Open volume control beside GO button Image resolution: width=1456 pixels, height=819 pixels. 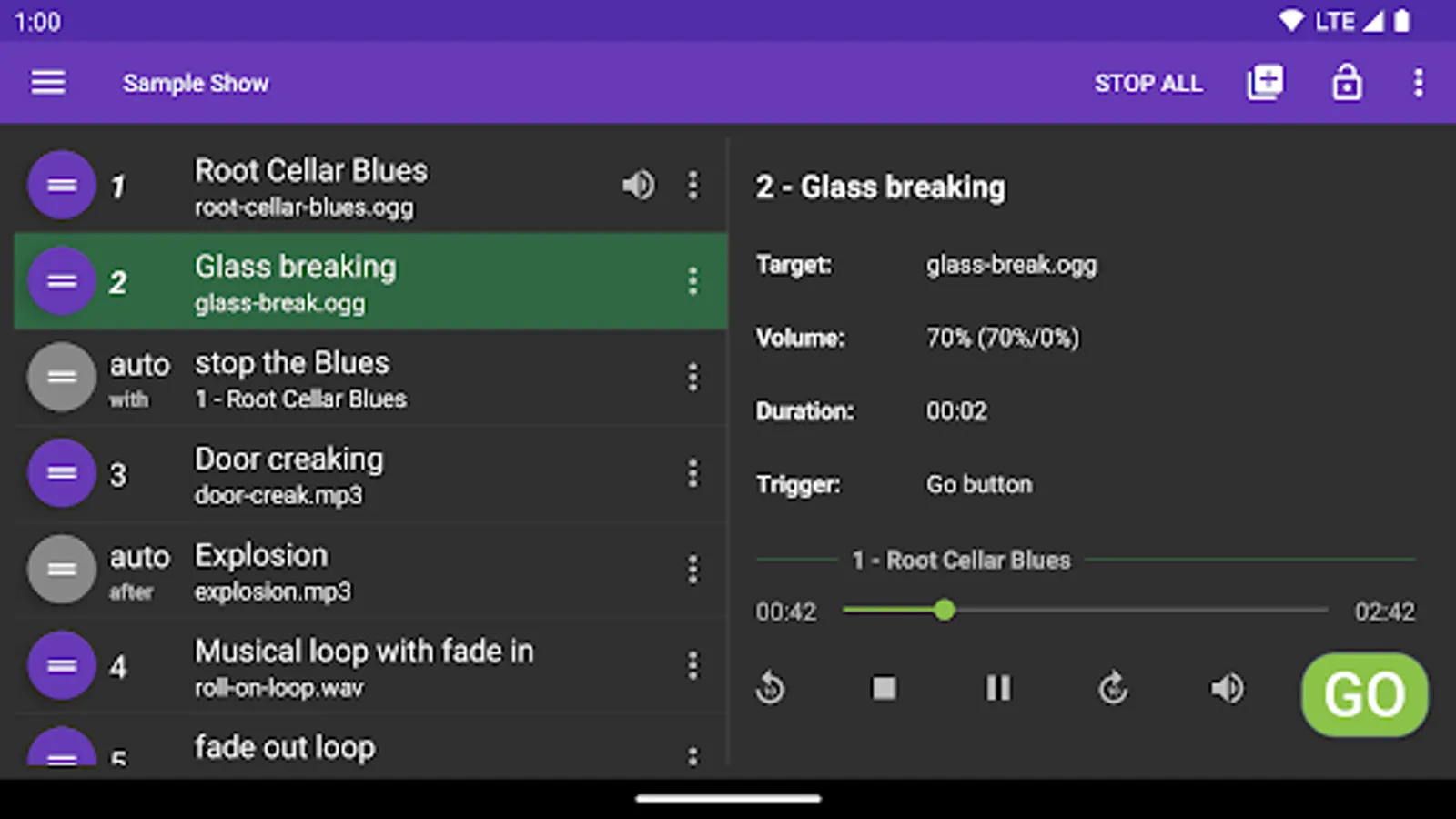click(x=1227, y=688)
